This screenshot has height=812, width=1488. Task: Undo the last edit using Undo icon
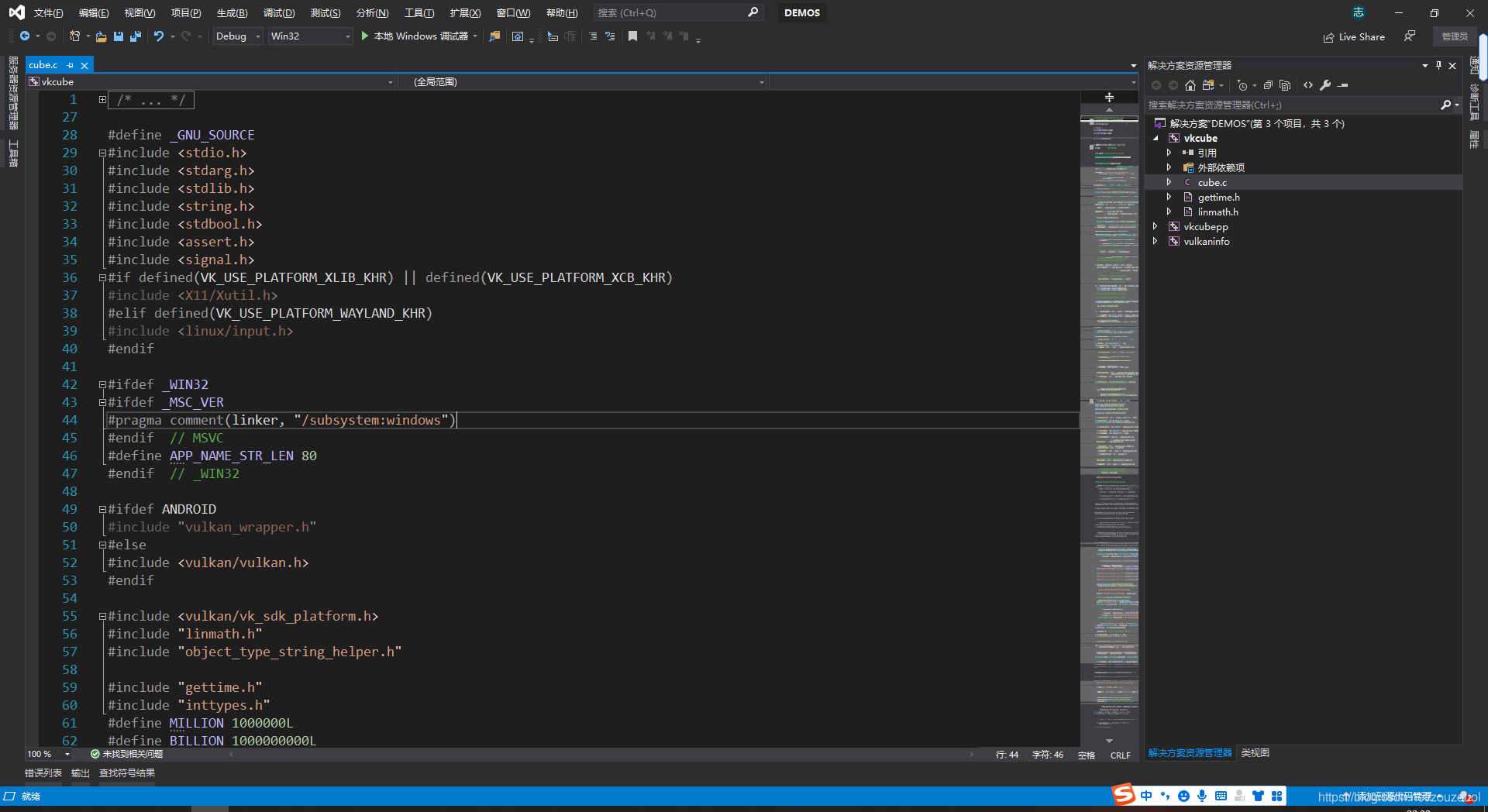click(x=158, y=36)
